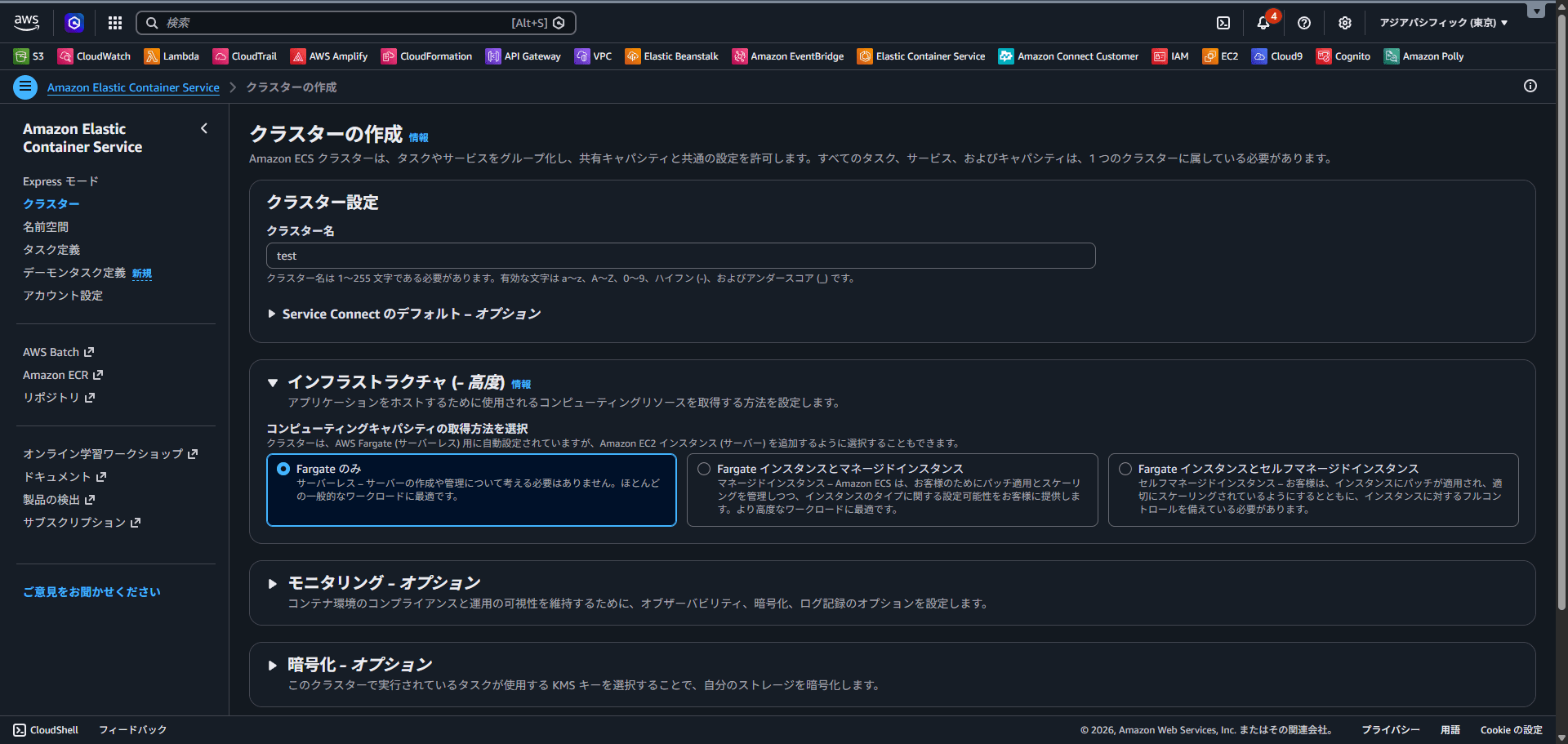Open the VPC bookmark

594,56
